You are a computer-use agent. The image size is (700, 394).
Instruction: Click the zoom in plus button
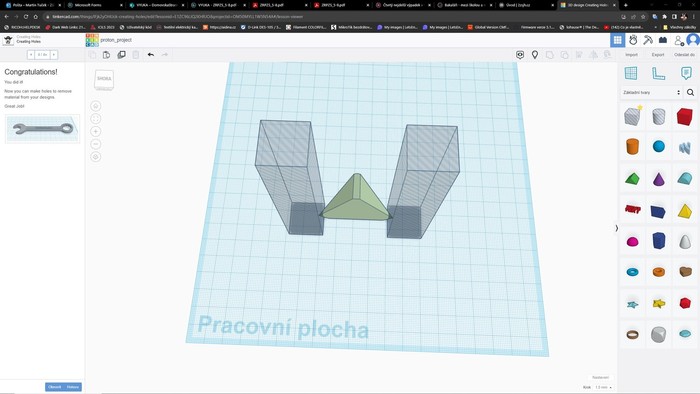[x=96, y=131]
